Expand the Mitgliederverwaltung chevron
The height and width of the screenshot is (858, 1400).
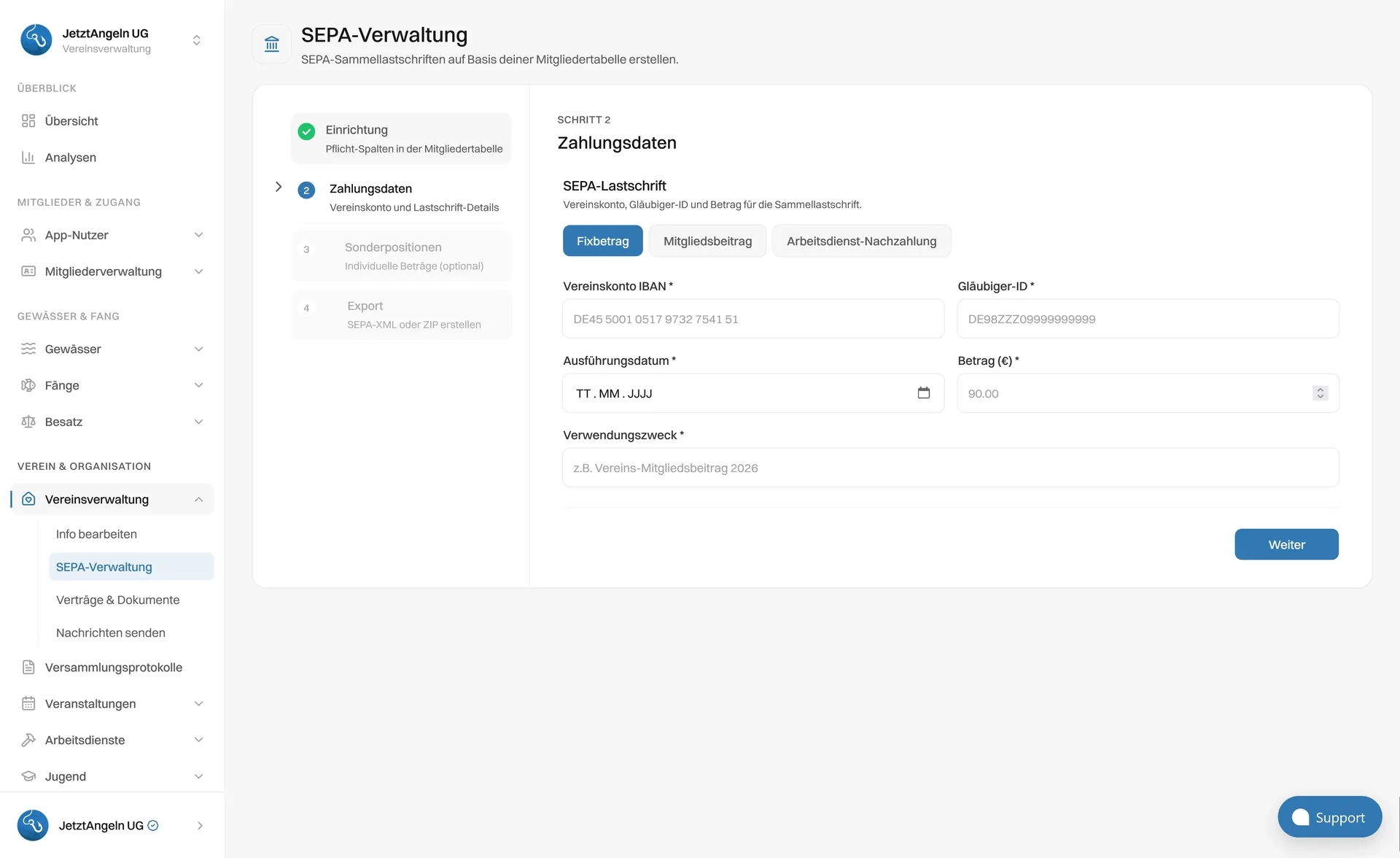pos(198,271)
